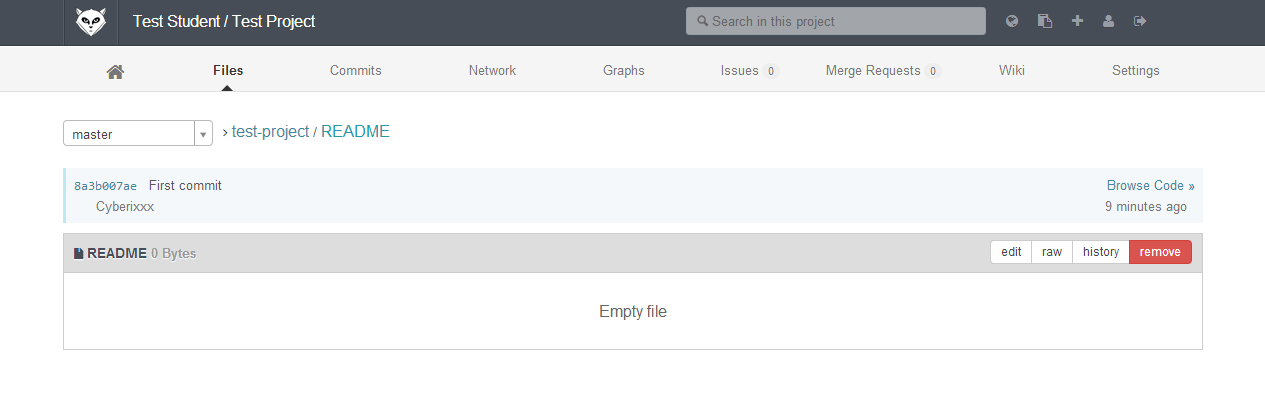Open the Settings tab
The width and height of the screenshot is (1265, 399).
[x=1136, y=71]
